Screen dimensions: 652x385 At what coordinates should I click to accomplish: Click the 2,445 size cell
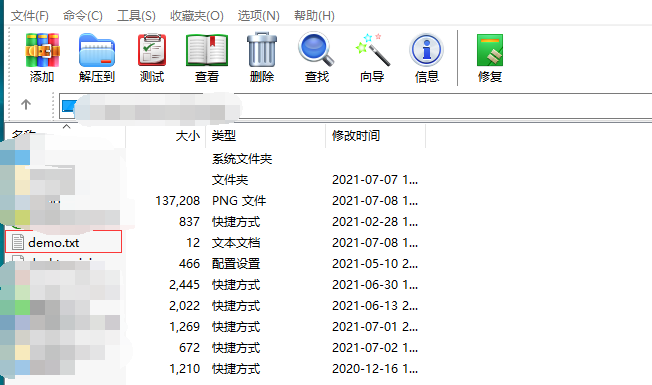click(184, 285)
